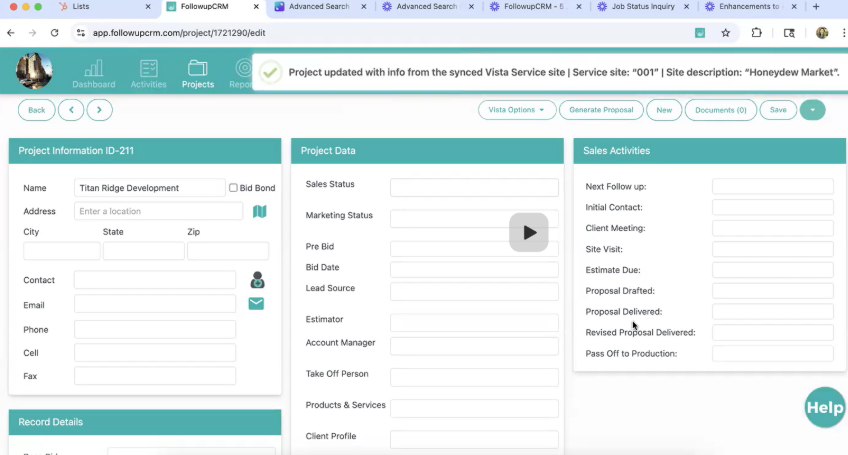Go to next project arrow

click(99, 110)
